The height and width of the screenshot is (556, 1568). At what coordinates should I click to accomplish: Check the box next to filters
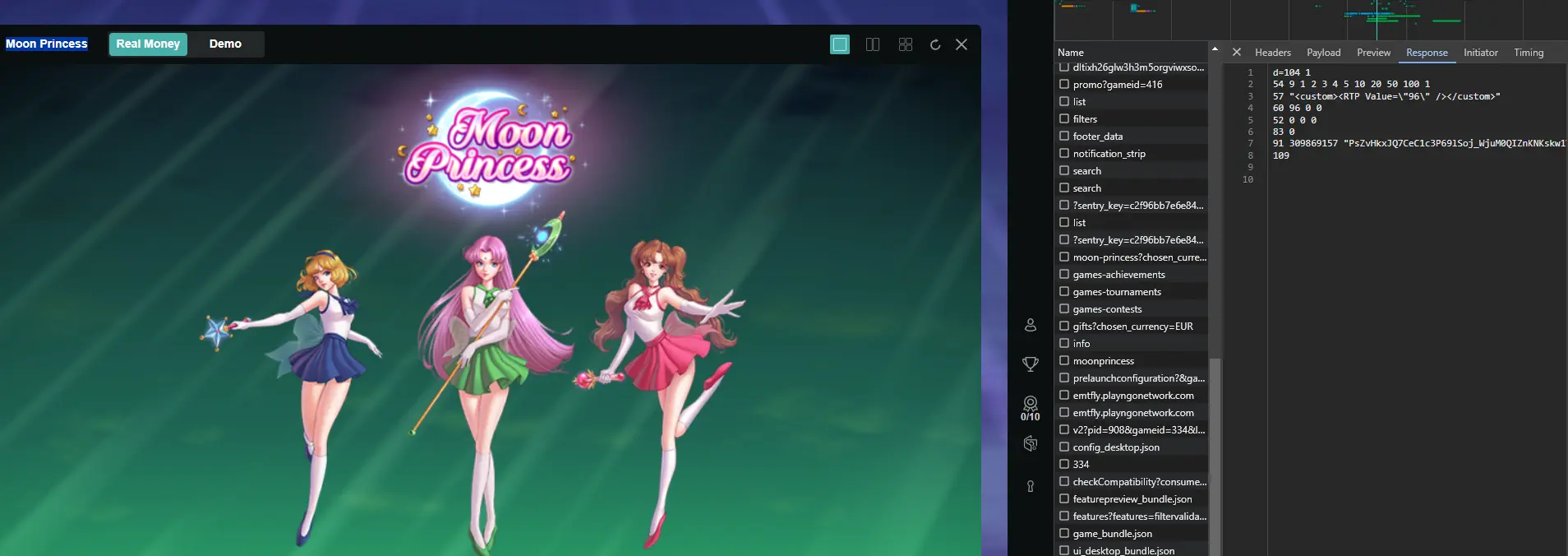point(1064,118)
